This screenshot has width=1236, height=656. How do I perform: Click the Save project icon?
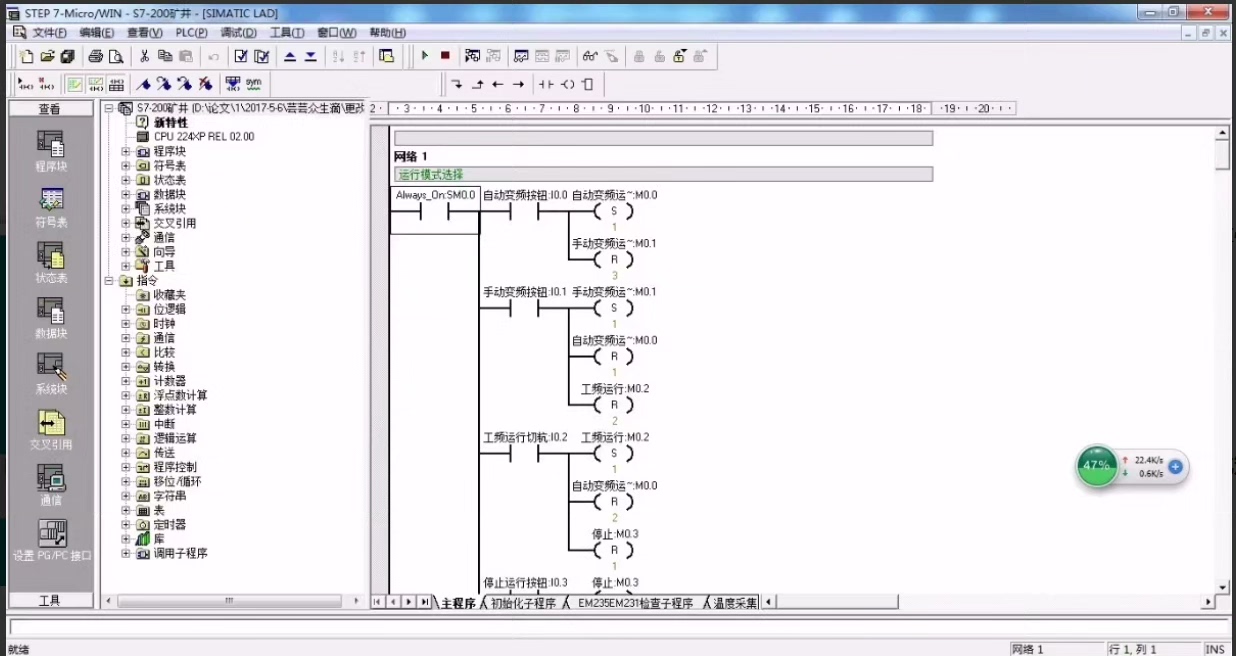(x=67, y=56)
